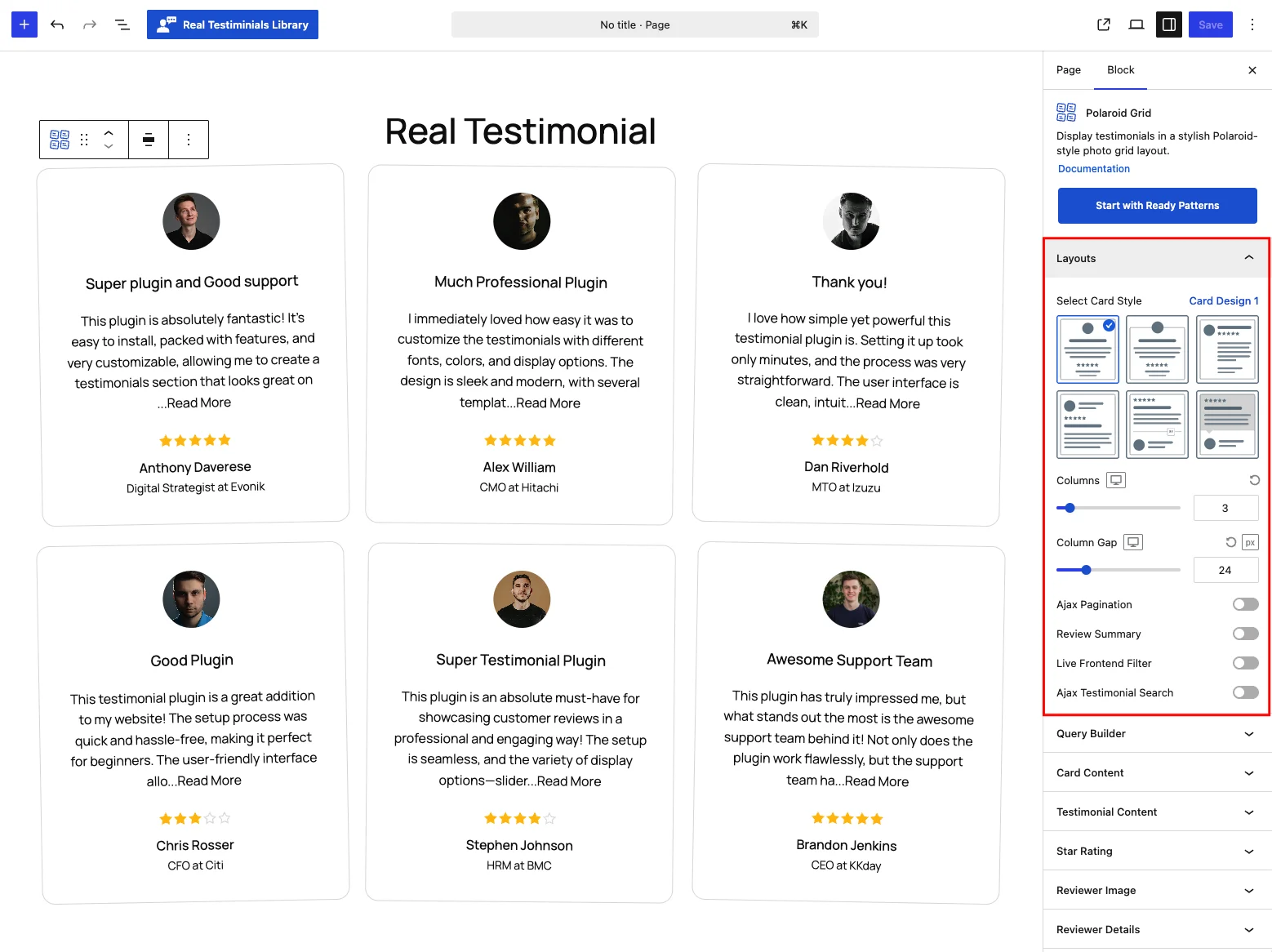
Task: Open block options three-dot menu
Action: pyautogui.click(x=189, y=140)
